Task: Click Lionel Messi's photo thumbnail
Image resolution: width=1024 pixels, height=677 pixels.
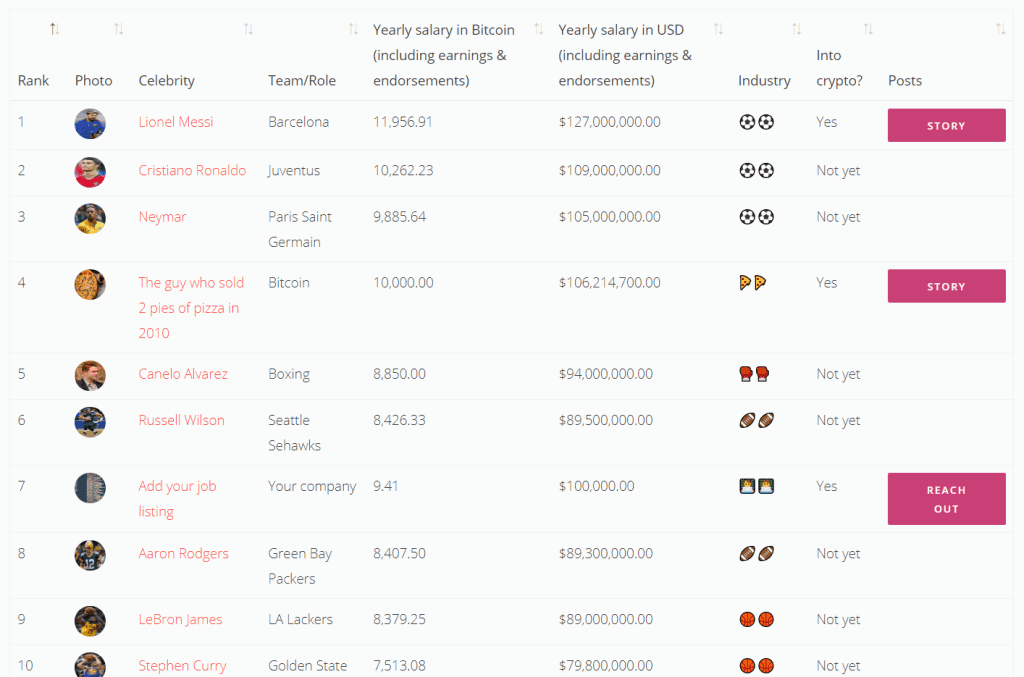Action: 90,124
